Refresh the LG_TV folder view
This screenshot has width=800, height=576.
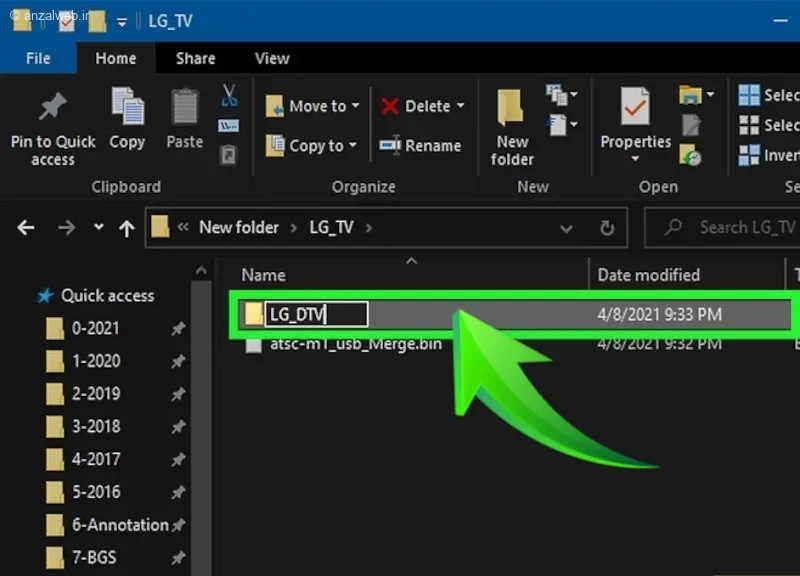[606, 228]
